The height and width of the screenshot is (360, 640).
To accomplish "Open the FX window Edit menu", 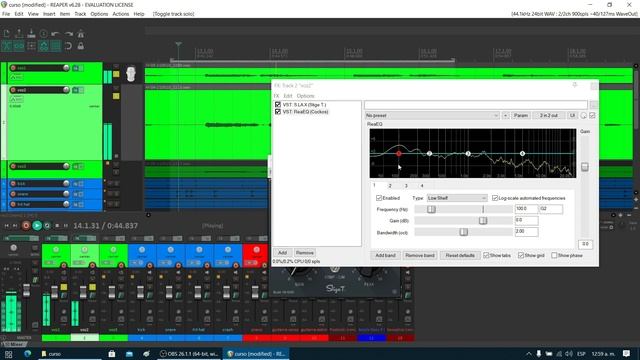I will pyautogui.click(x=288, y=96).
